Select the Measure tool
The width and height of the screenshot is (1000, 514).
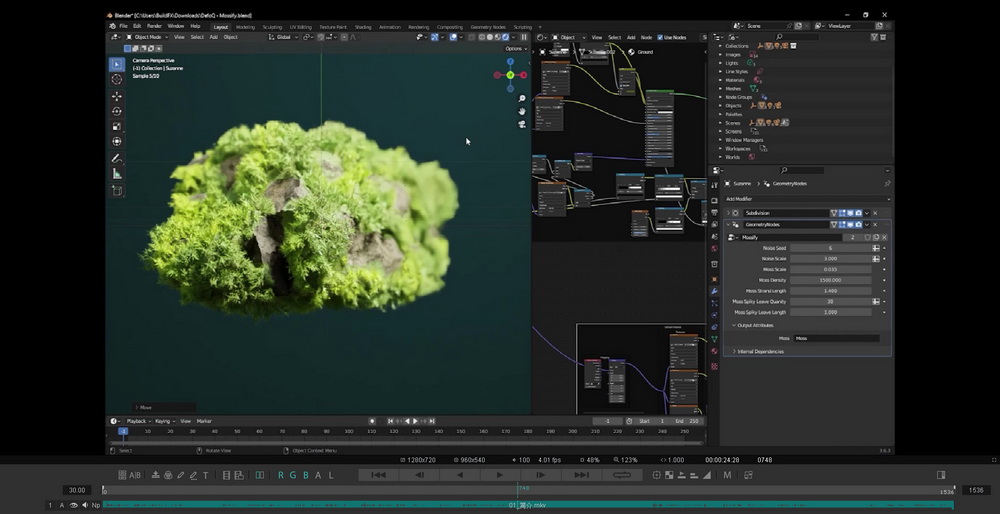tap(117, 173)
